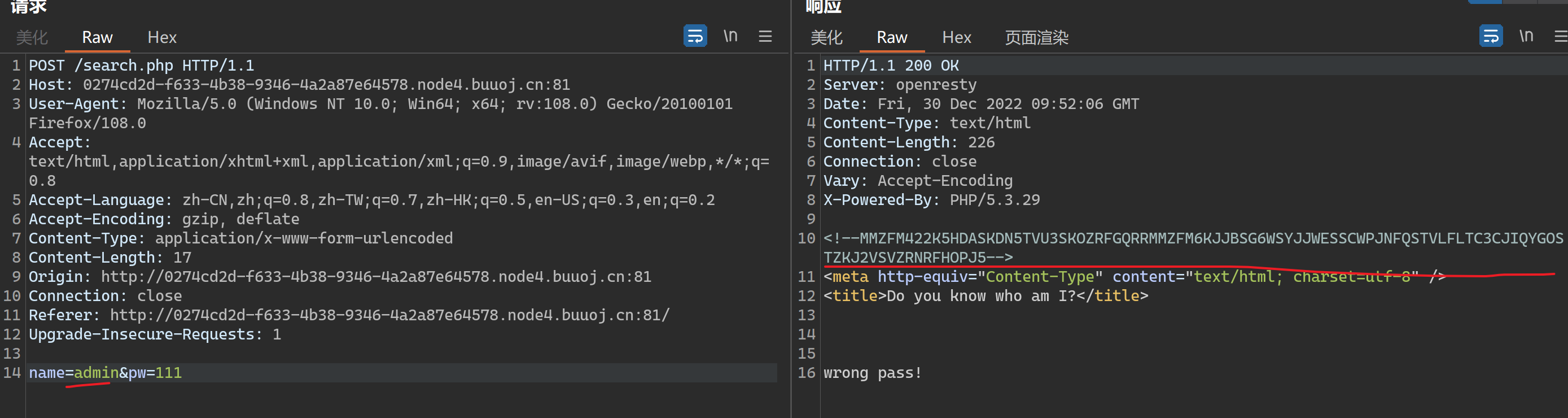Viewport: 1568px width, 418px height.
Task: Click the X-Powered-By: PHP/5.3.29 header
Action: [932, 200]
